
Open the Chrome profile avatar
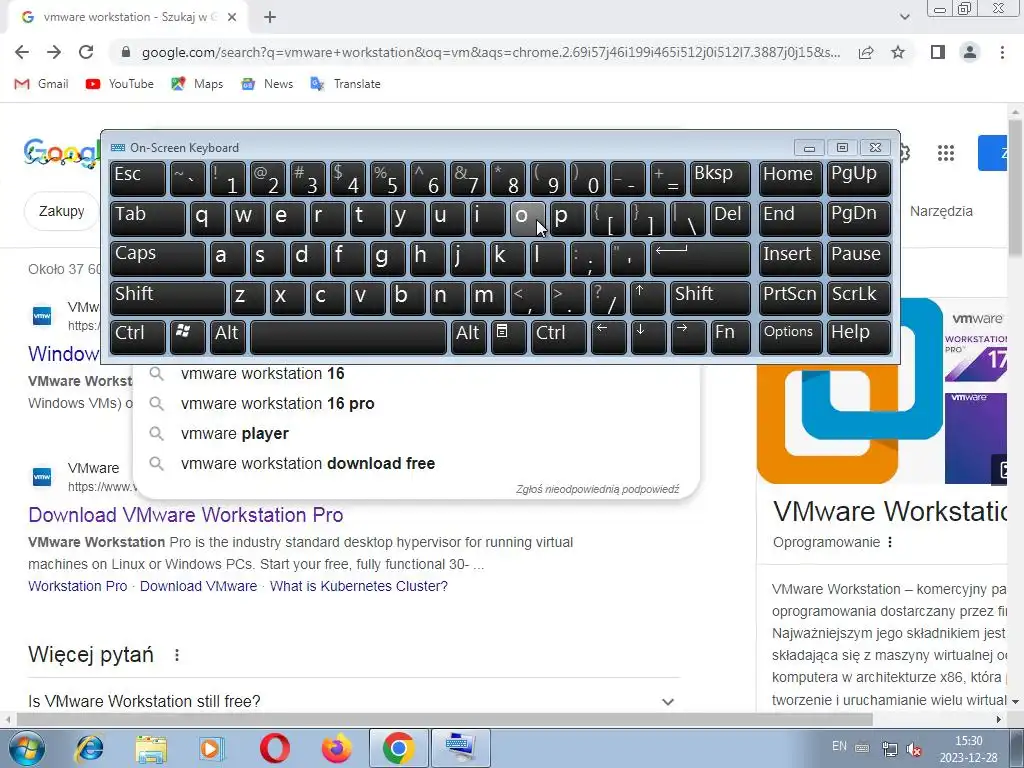970,52
